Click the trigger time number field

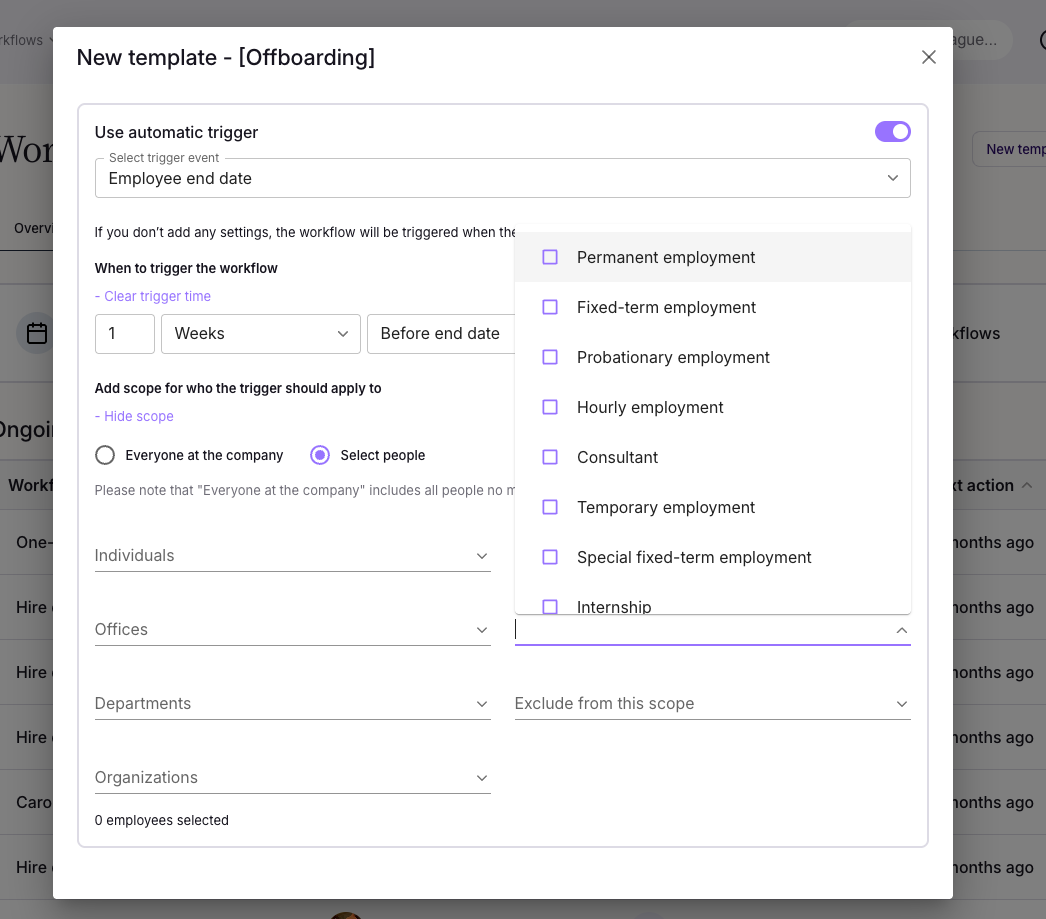pyautogui.click(x=124, y=334)
